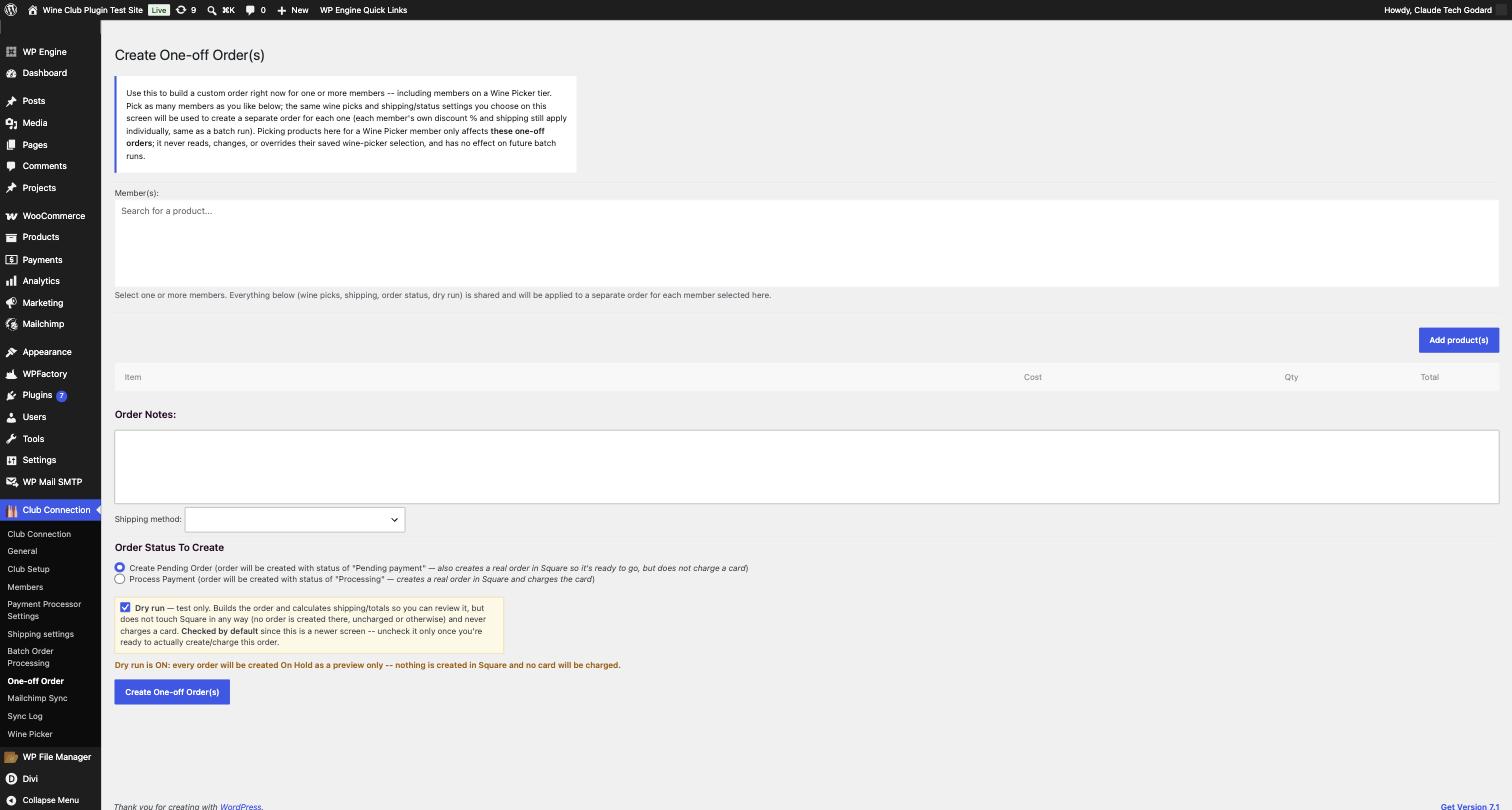
Task: Open the Appearance brush icon
Action: pos(11,352)
